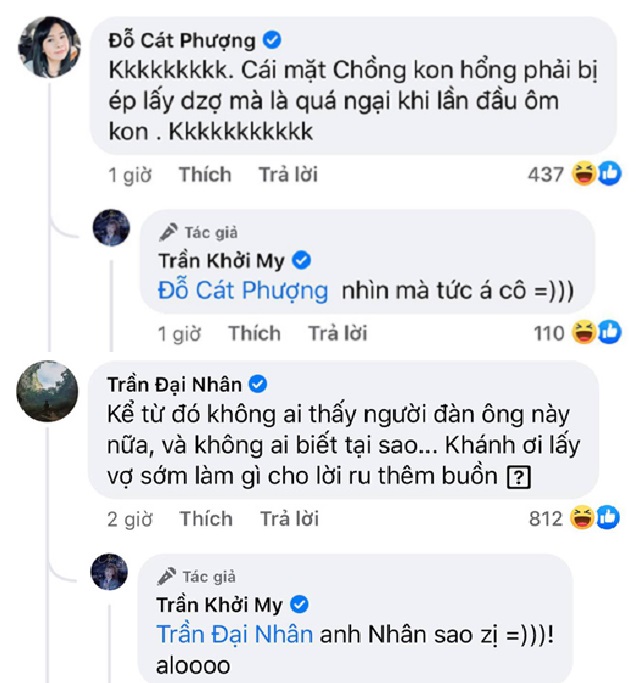The image size is (640, 683).
Task: View reactions on the 437 count
Action: pyautogui.click(x=546, y=175)
